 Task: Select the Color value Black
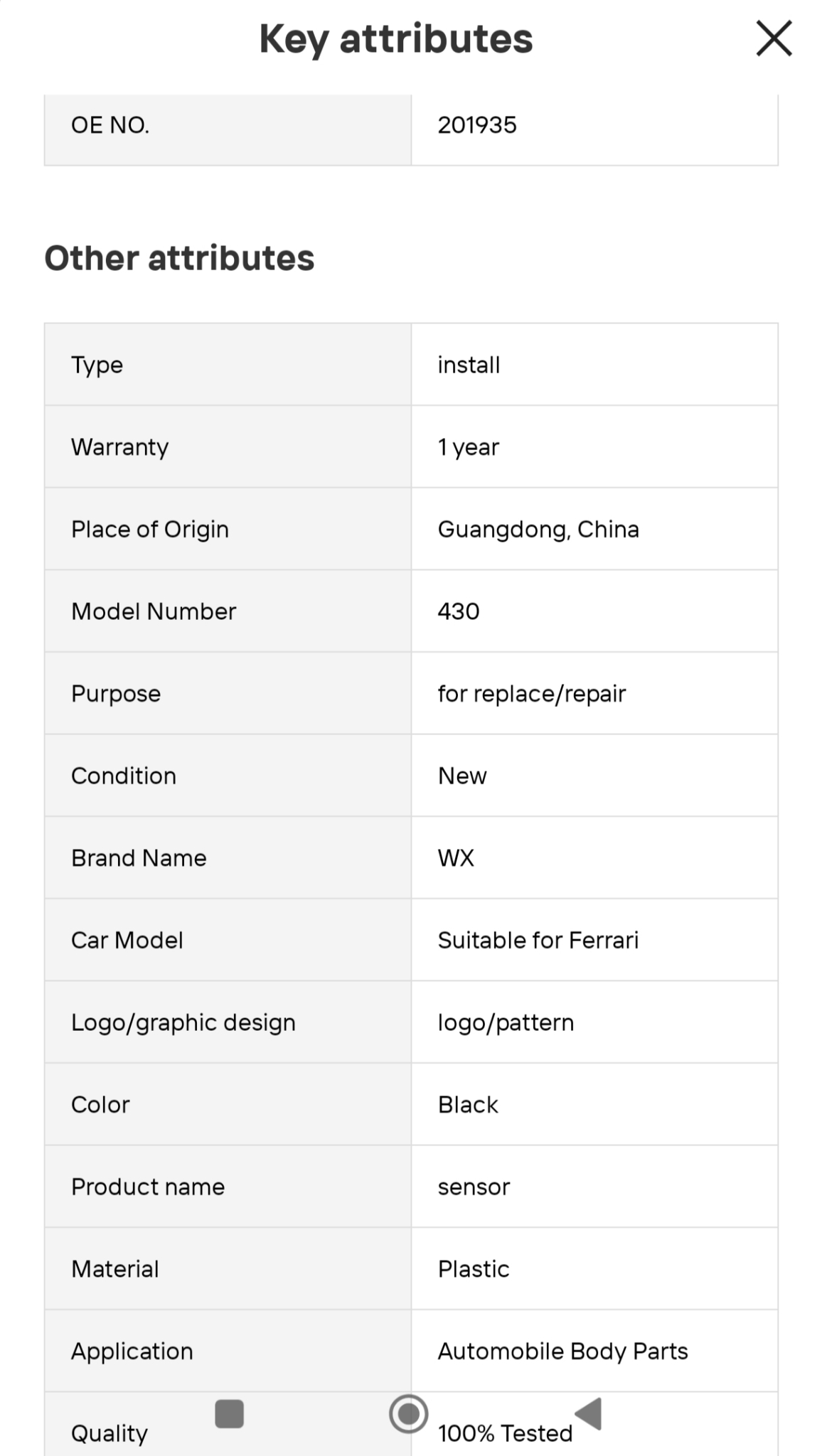coord(468,1105)
